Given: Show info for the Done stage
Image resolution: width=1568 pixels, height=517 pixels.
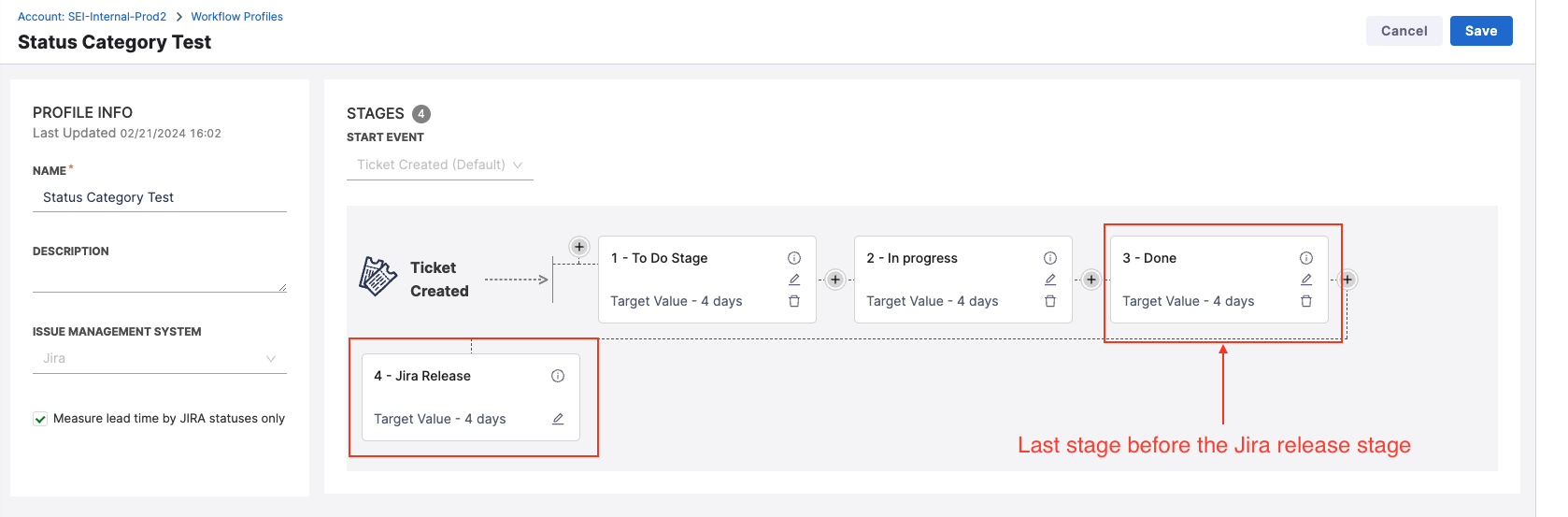Looking at the screenshot, I should (1306, 258).
